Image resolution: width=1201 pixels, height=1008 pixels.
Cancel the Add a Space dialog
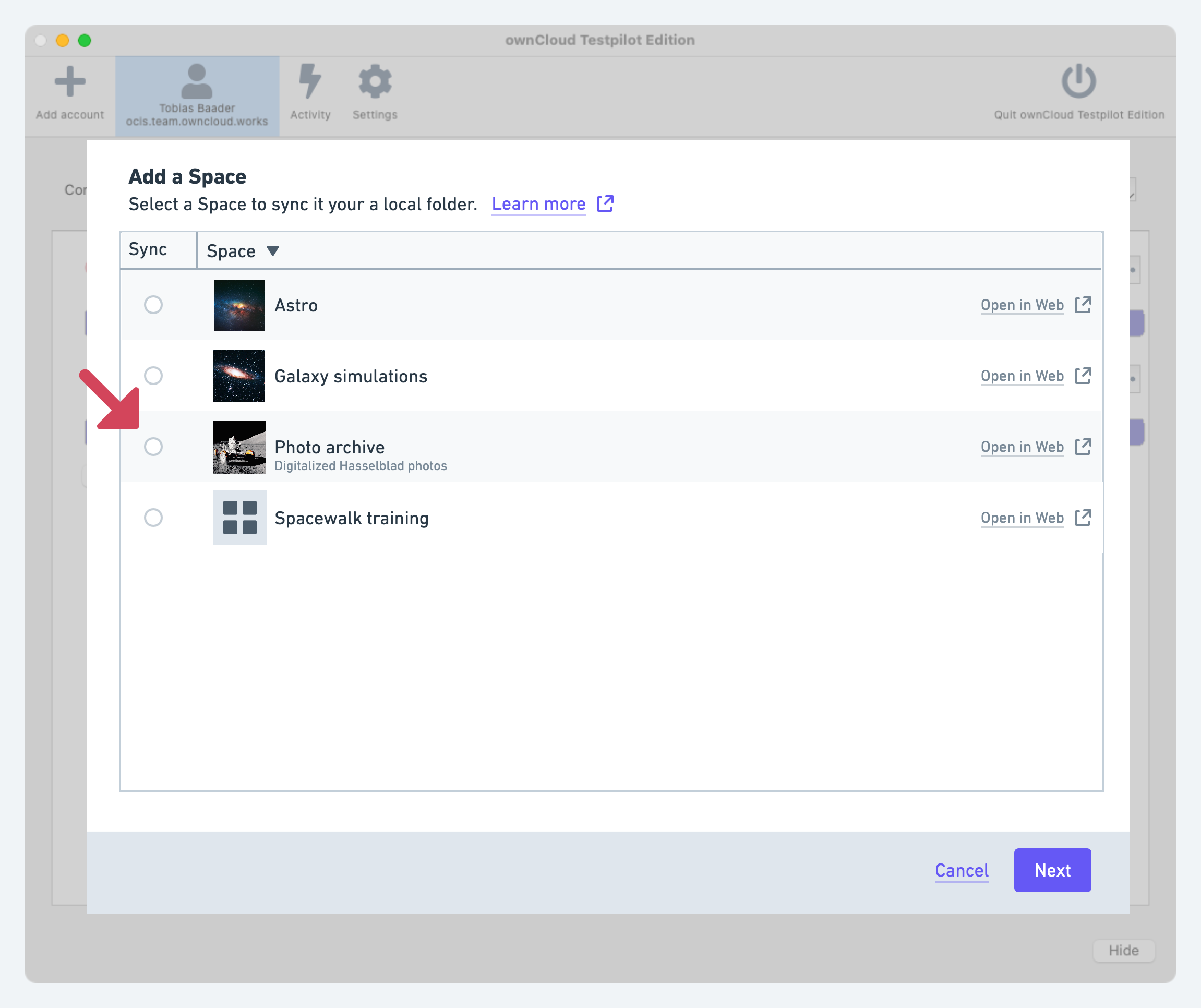point(962,870)
